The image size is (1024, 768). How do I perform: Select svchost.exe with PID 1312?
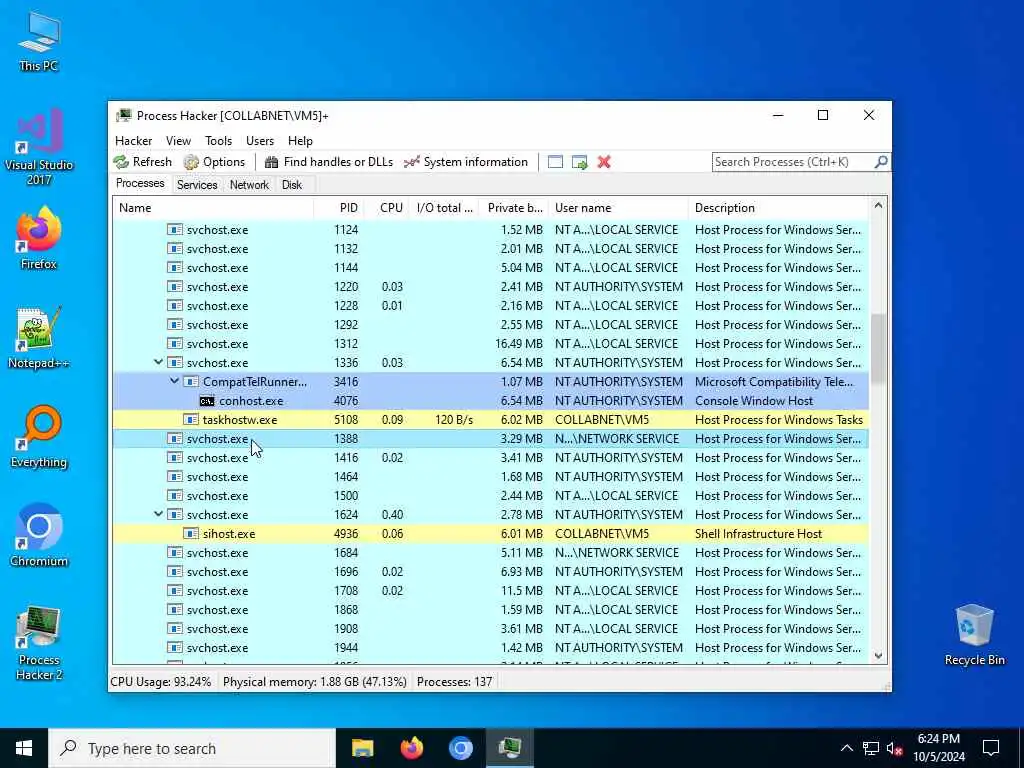[x=491, y=344]
